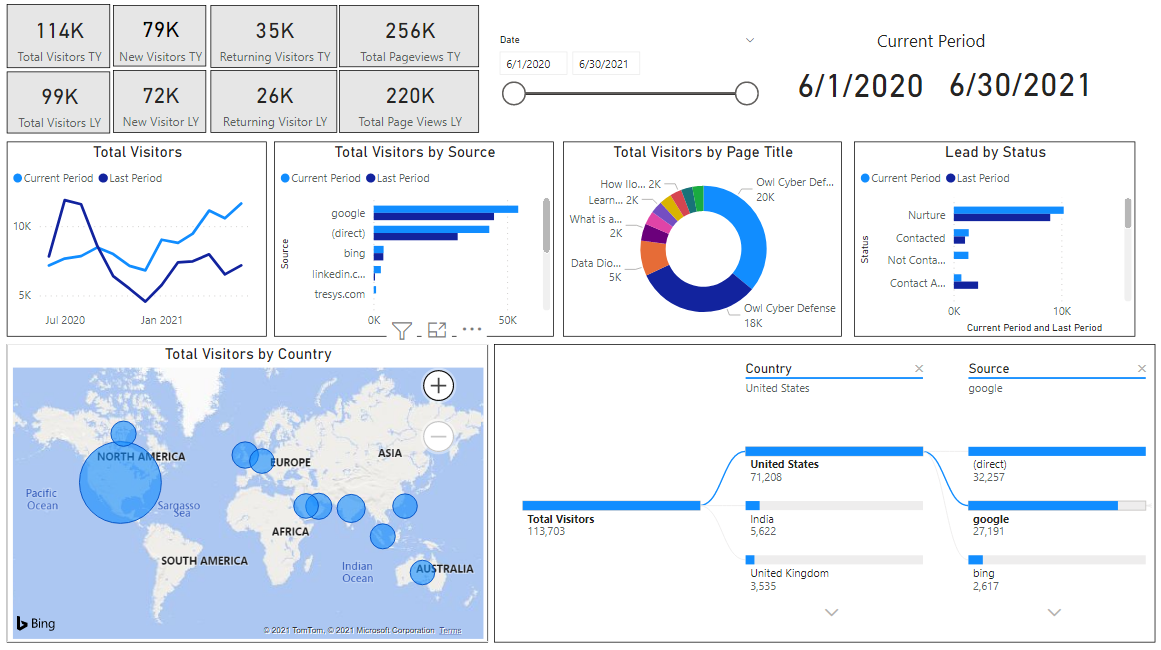Activate focus mode icon on Source chart

(438, 330)
